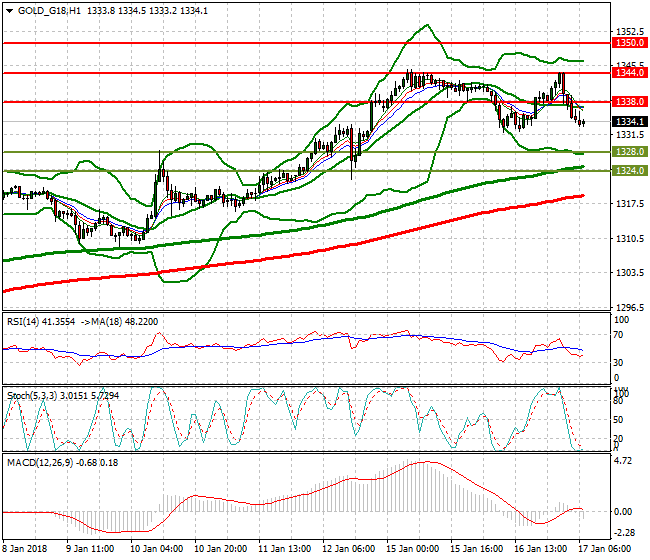Click the MACD(12,26,9) indicator label
This screenshot has width=650, height=560.
pos(40,463)
